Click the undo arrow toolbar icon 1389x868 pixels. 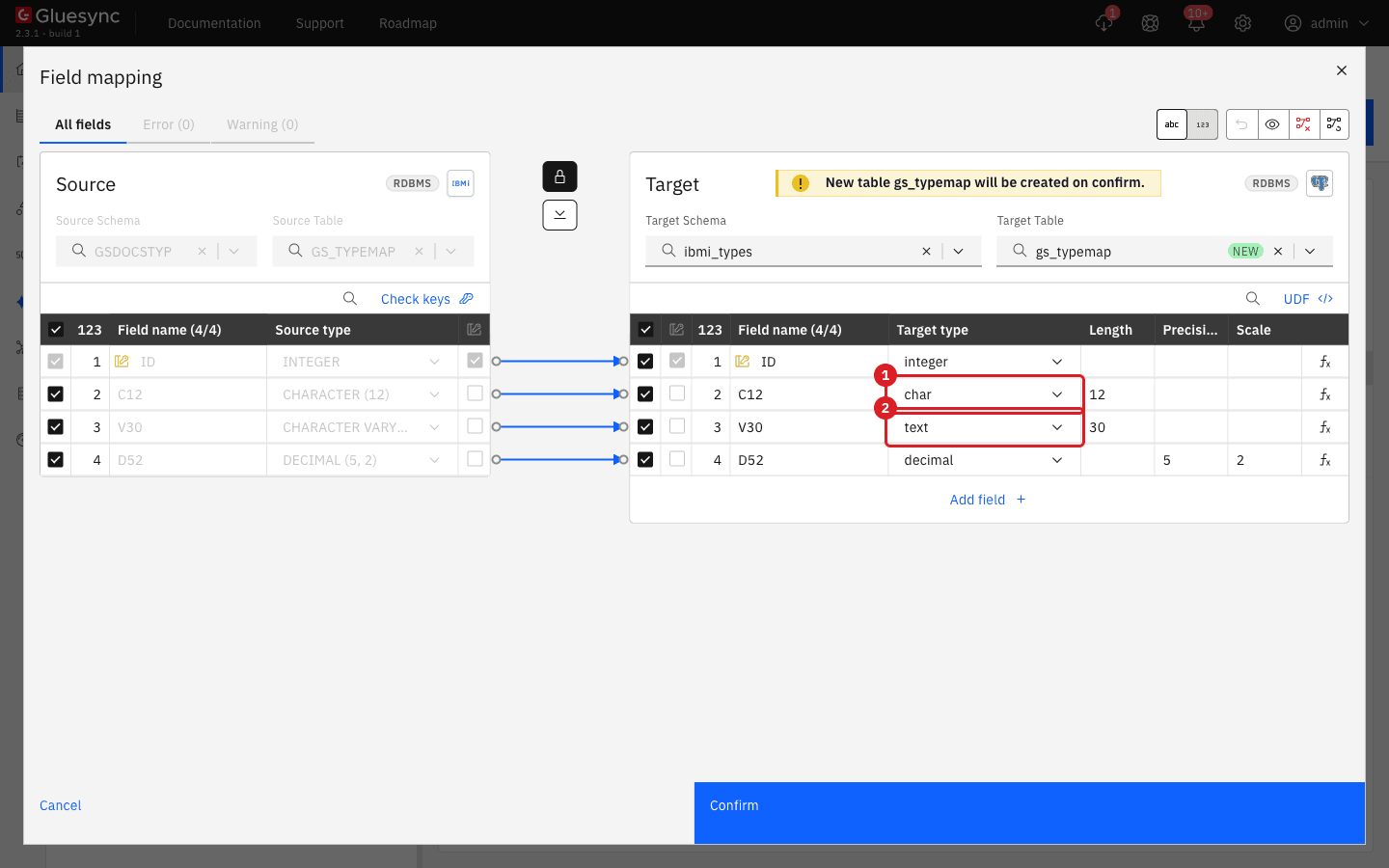point(1241,124)
